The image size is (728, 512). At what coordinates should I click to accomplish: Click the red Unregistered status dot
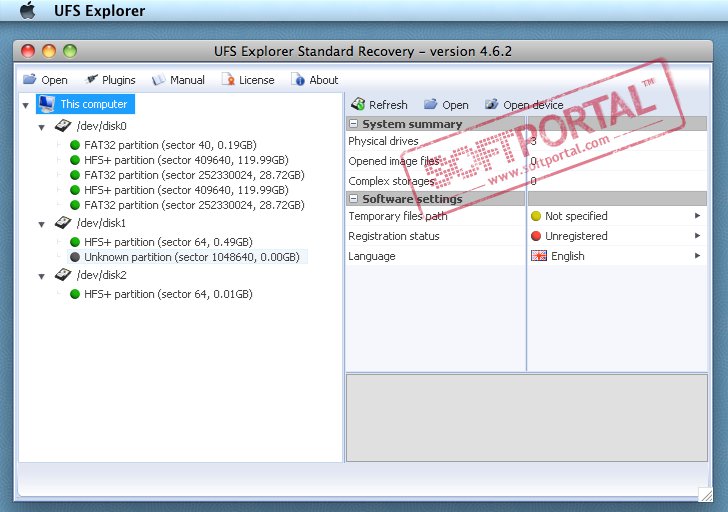(536, 236)
